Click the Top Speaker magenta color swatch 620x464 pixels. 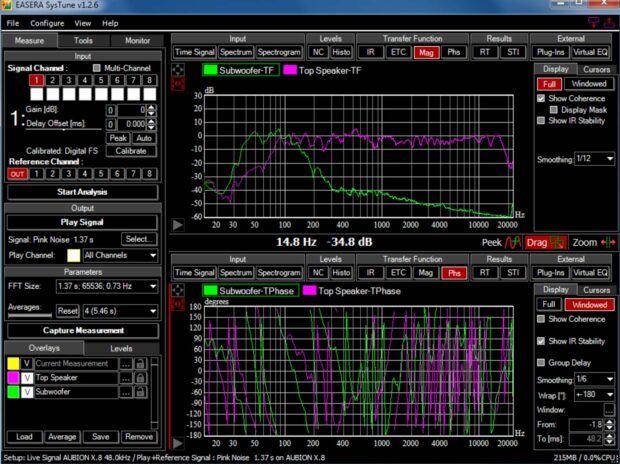[x=13, y=378]
